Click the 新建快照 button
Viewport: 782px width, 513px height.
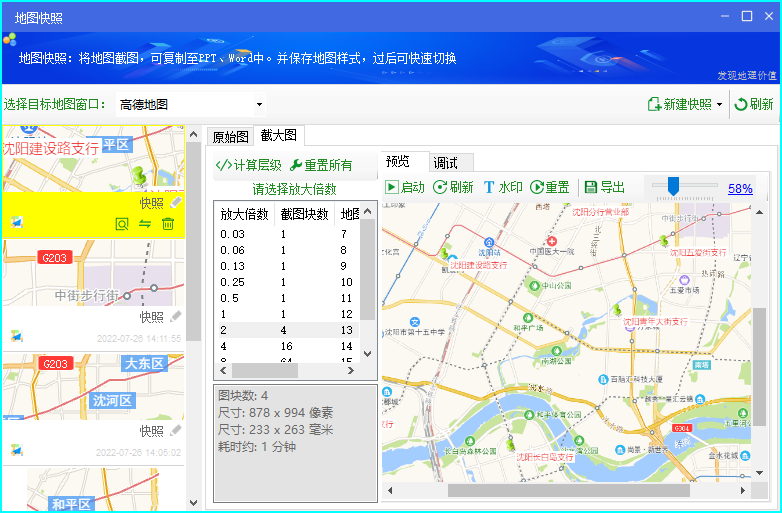679,104
